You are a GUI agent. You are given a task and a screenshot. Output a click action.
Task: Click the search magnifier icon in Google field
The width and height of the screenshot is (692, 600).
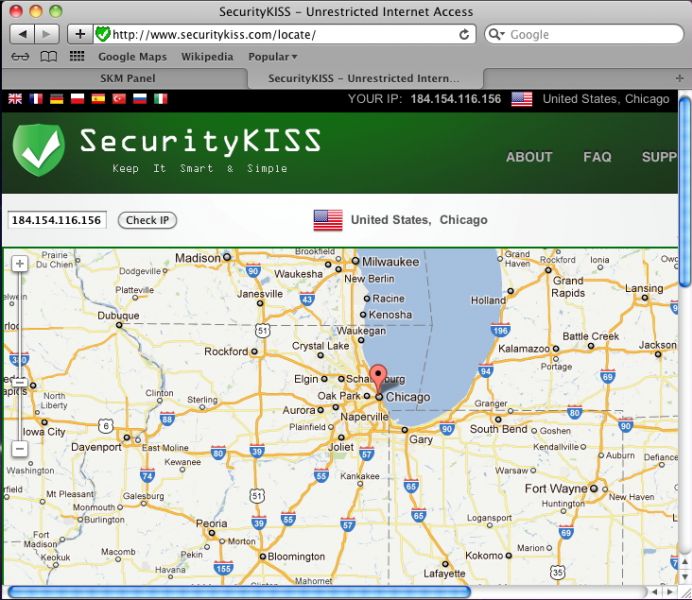tap(496, 34)
